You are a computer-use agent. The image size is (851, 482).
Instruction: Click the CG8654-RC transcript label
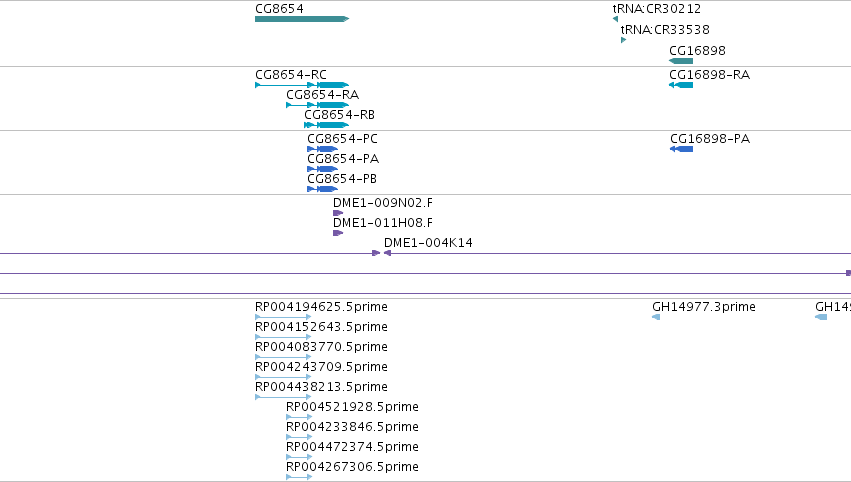291,74
